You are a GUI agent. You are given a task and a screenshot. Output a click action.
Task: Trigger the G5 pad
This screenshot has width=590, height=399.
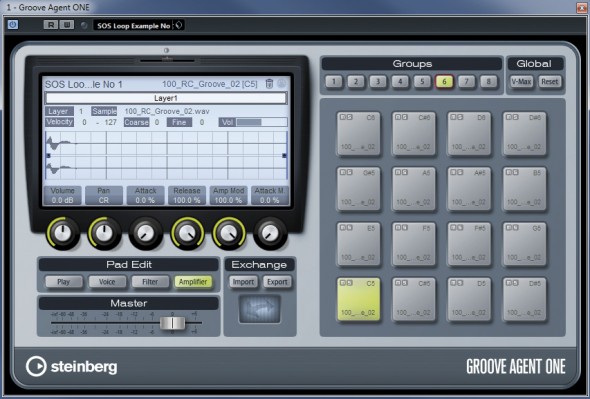coord(525,244)
